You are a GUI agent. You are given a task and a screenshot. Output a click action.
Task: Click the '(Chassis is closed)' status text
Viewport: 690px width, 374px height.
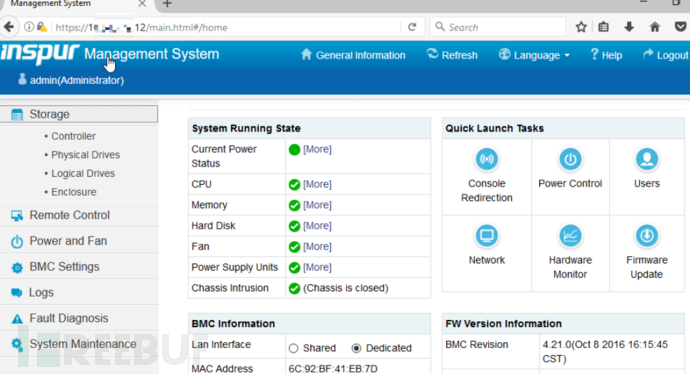(x=346, y=288)
